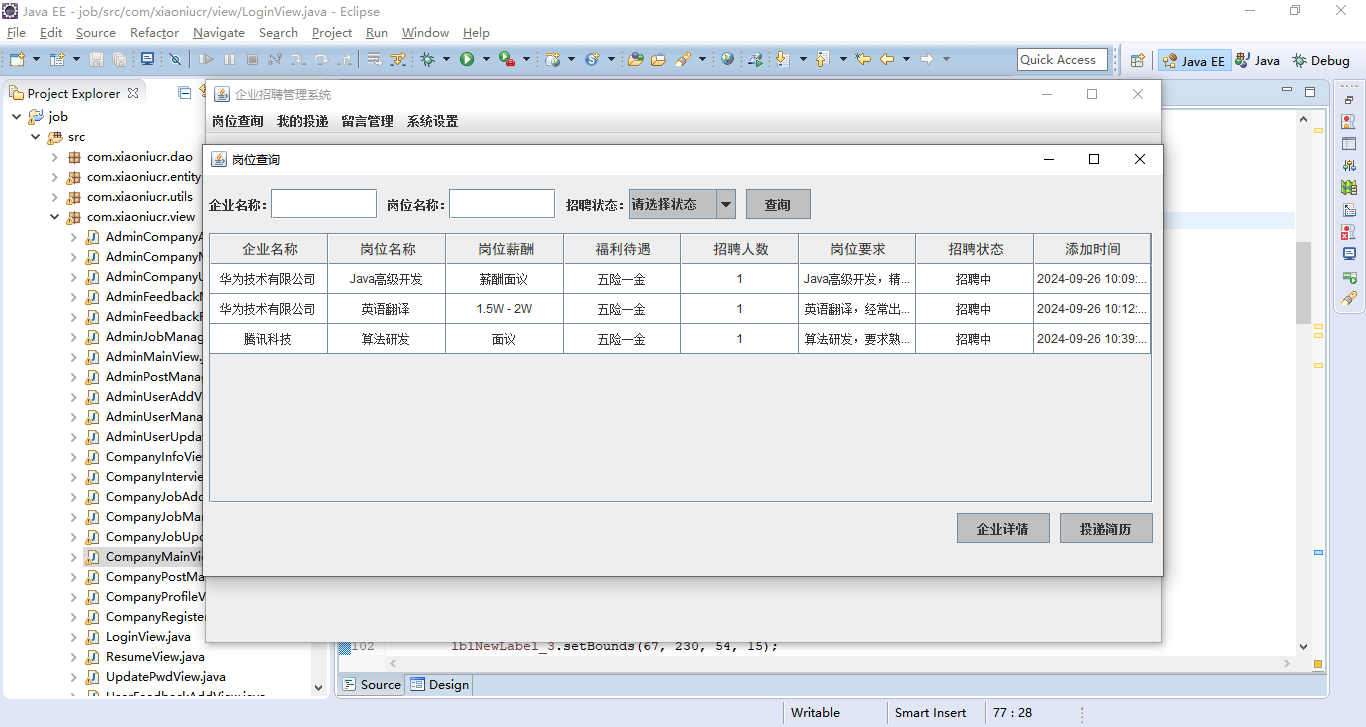Screen dimensions: 1366x727
Task: Expand the com.xiaoniucr.dao package
Action: click(x=55, y=156)
